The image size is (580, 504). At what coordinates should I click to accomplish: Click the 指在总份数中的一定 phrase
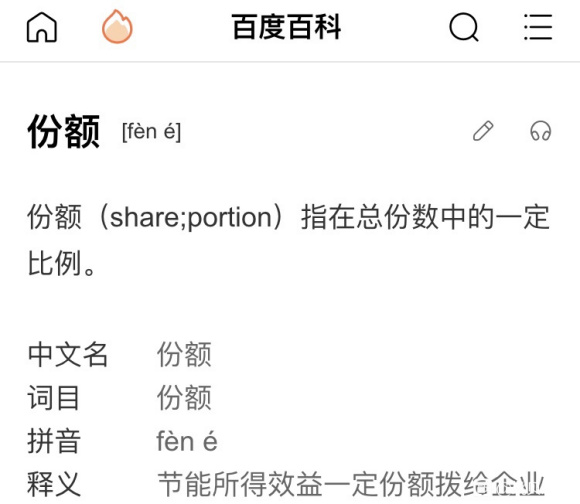point(425,217)
